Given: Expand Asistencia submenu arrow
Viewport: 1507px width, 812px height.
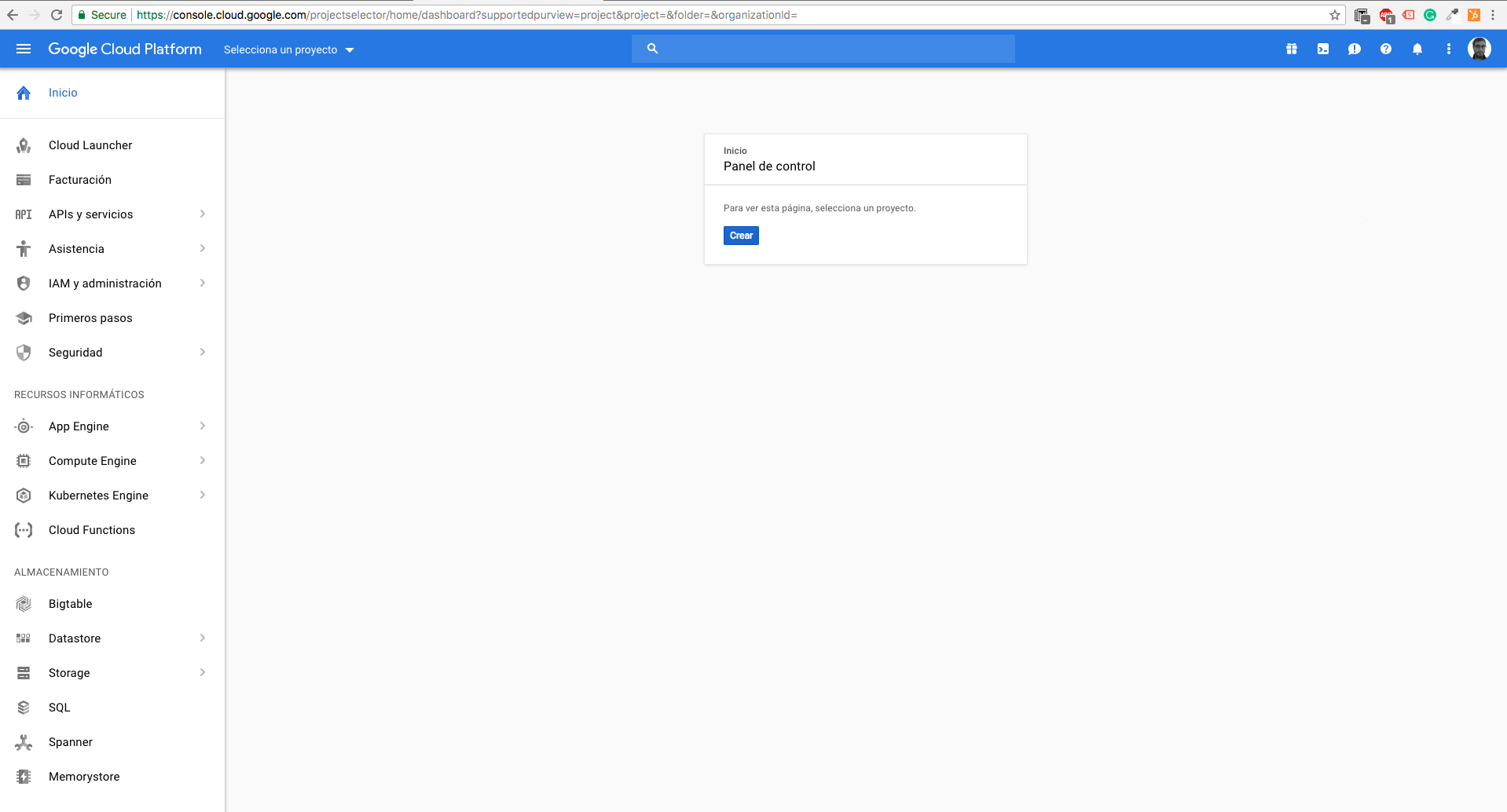Looking at the screenshot, I should 203,248.
